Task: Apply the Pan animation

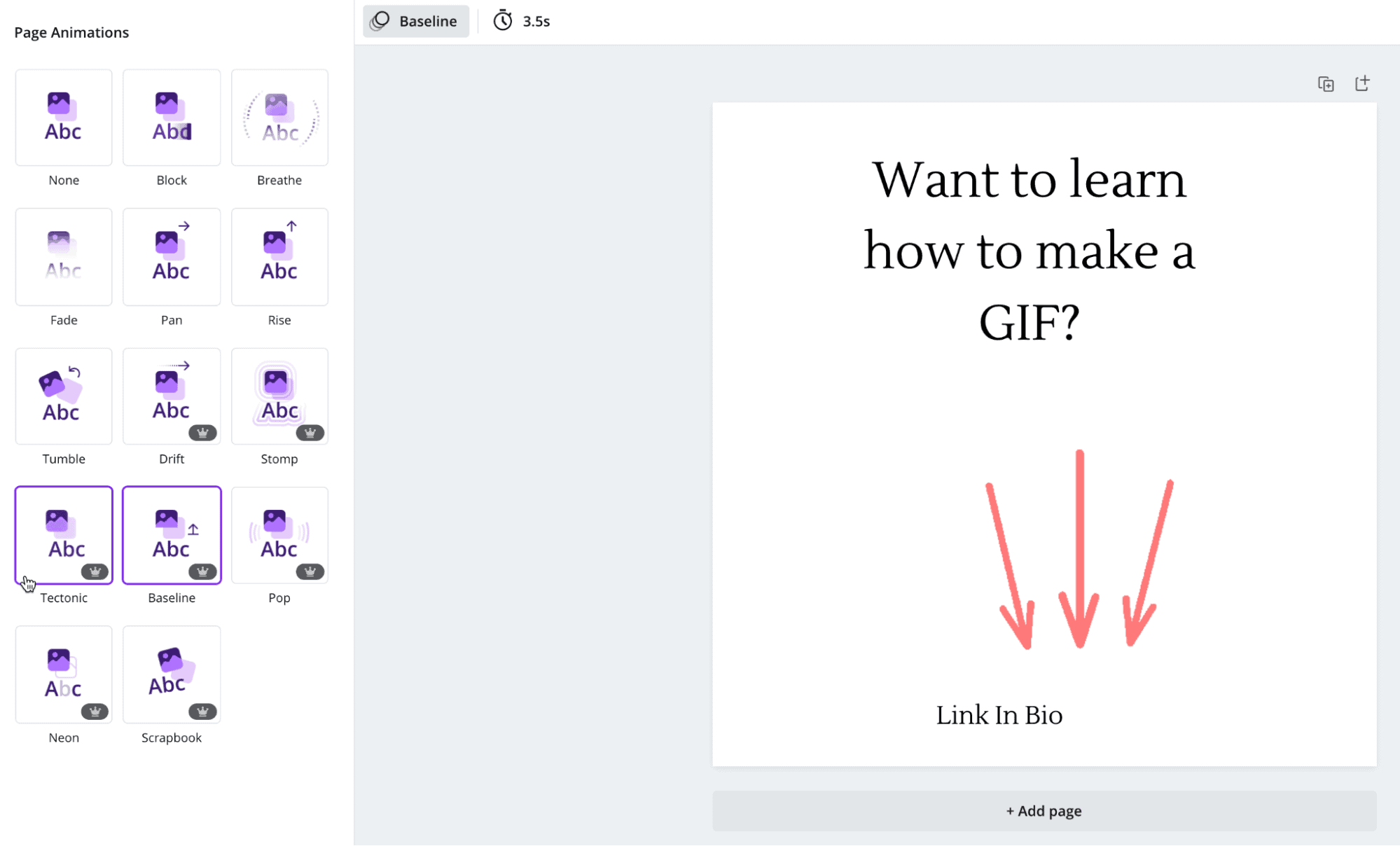Action: tap(172, 257)
